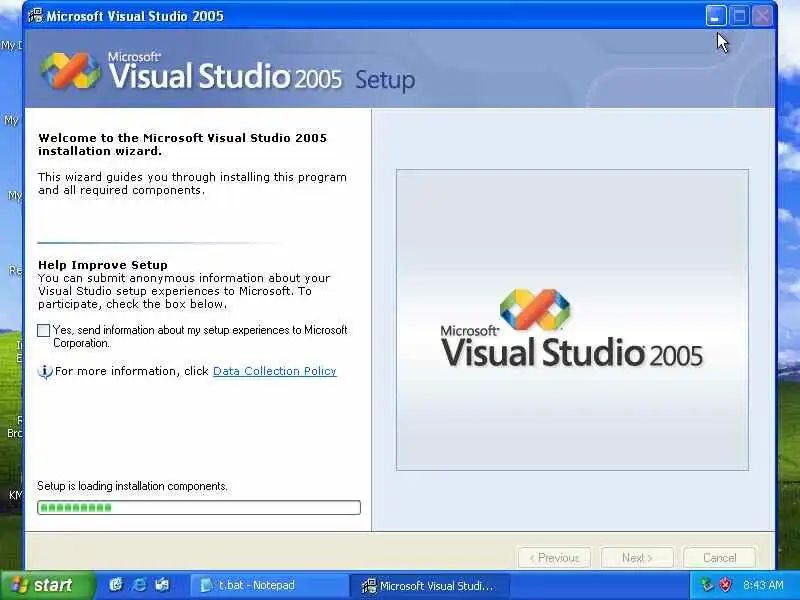Open the Windows Start menu

47,585
